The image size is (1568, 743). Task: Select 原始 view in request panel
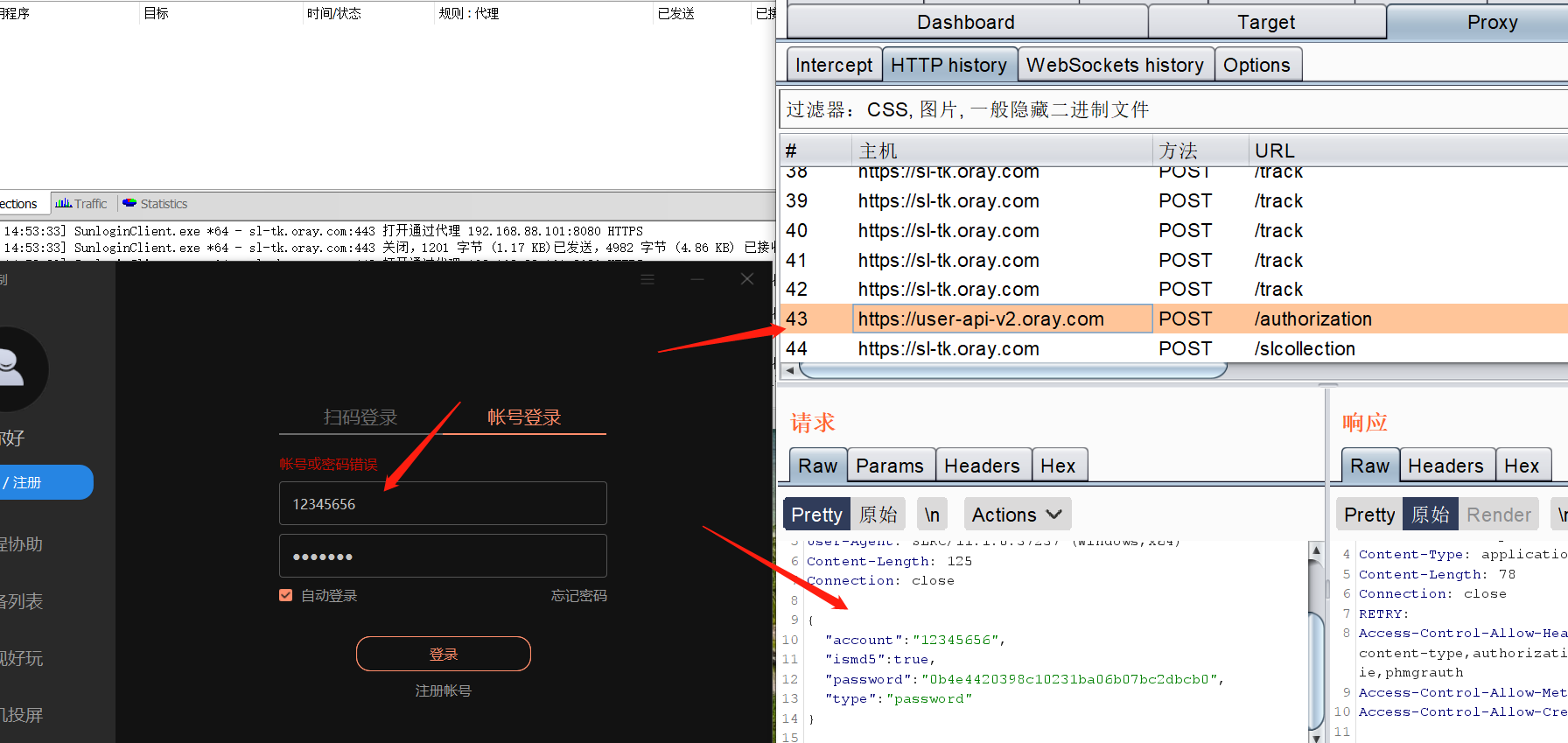(x=878, y=515)
